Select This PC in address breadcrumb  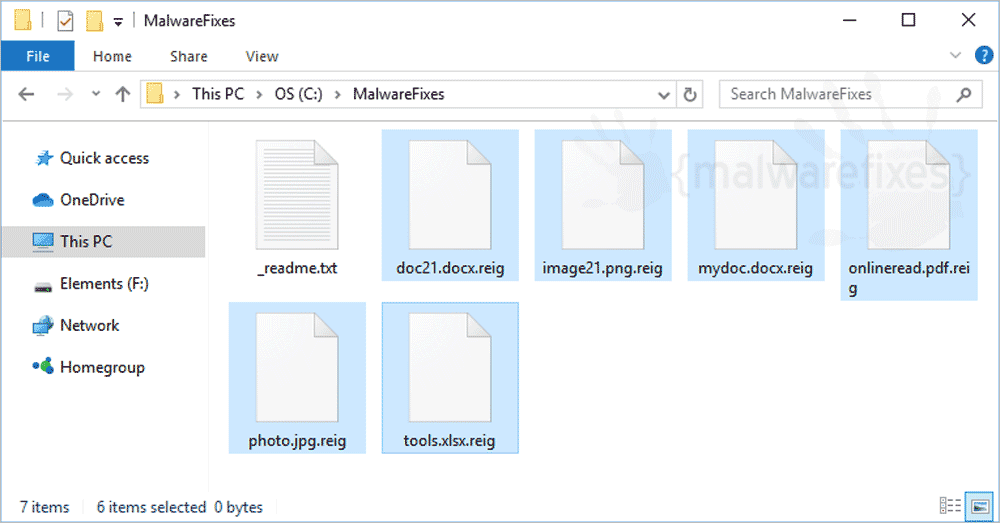coord(218,94)
